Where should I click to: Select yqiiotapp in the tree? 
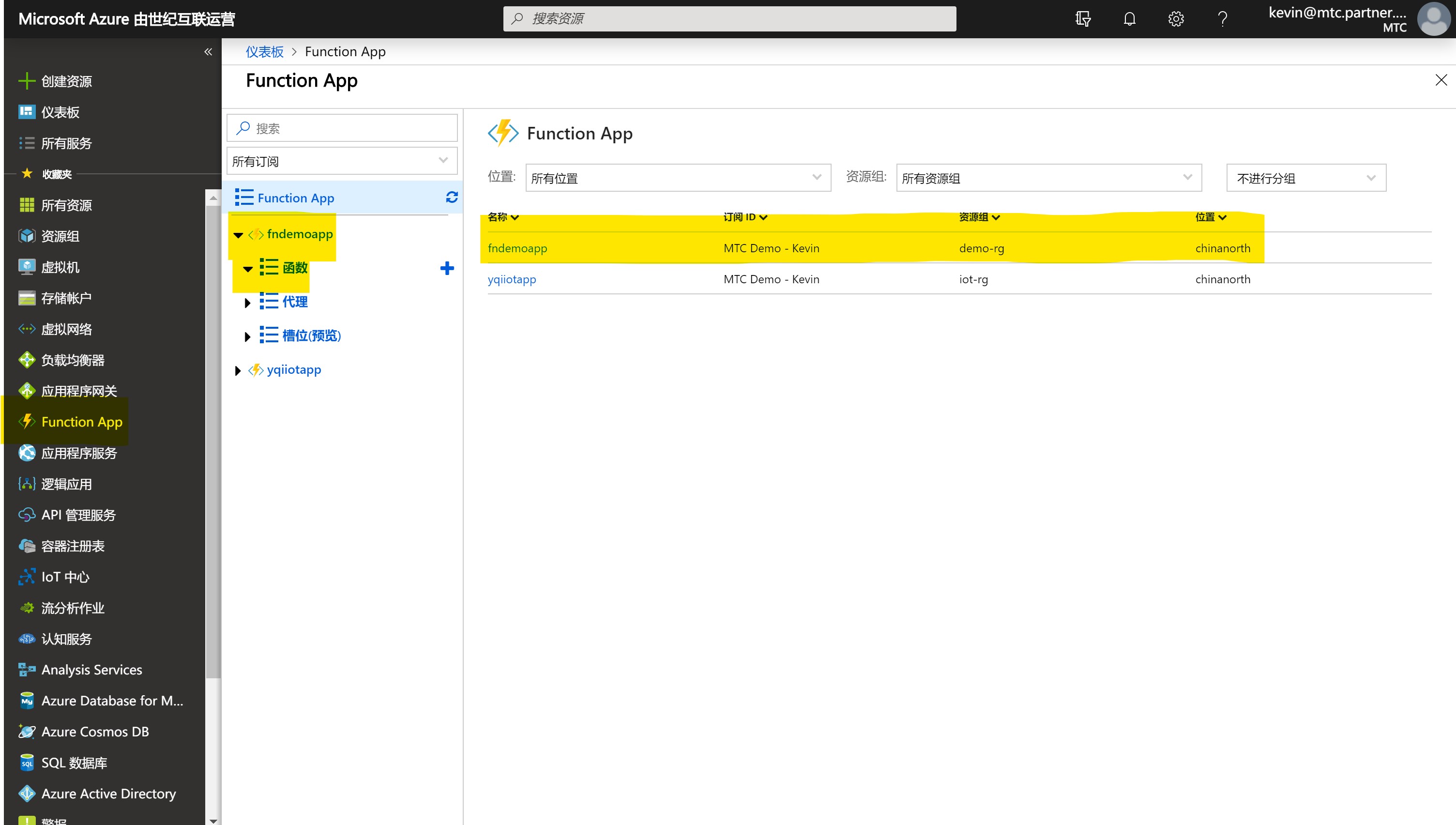pos(294,369)
